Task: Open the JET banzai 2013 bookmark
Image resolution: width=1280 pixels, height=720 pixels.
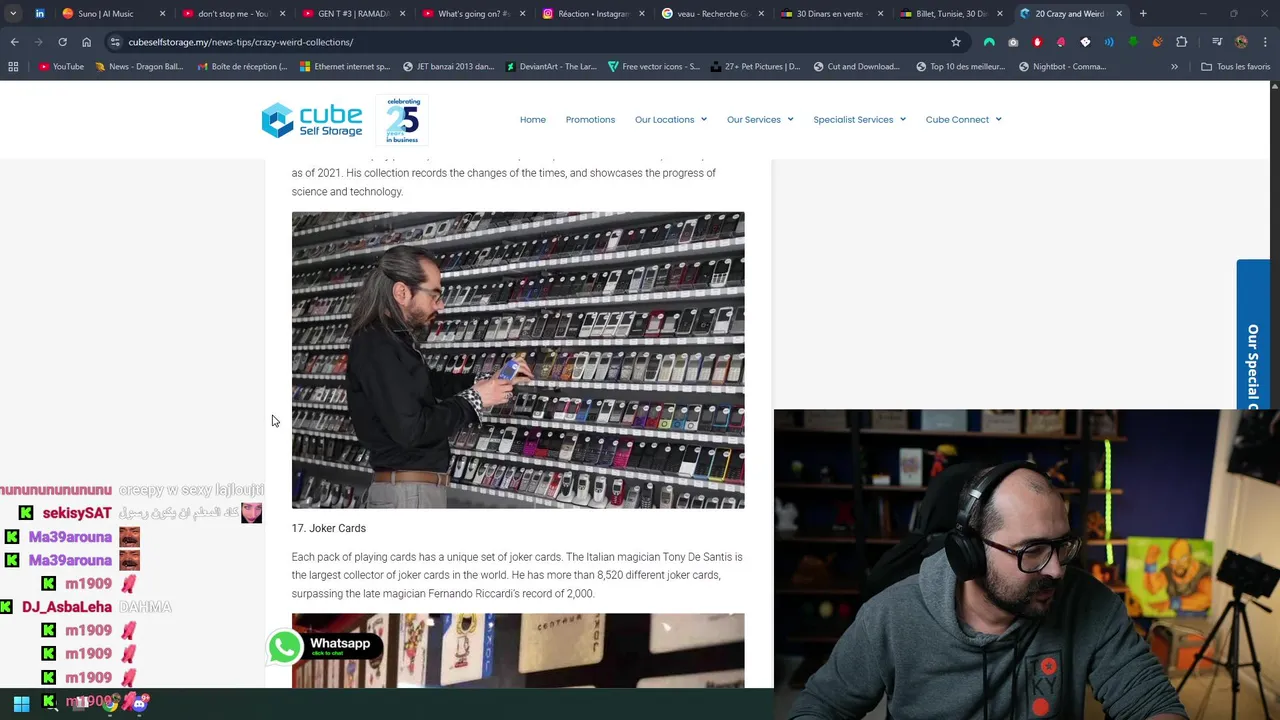Action: tap(448, 67)
